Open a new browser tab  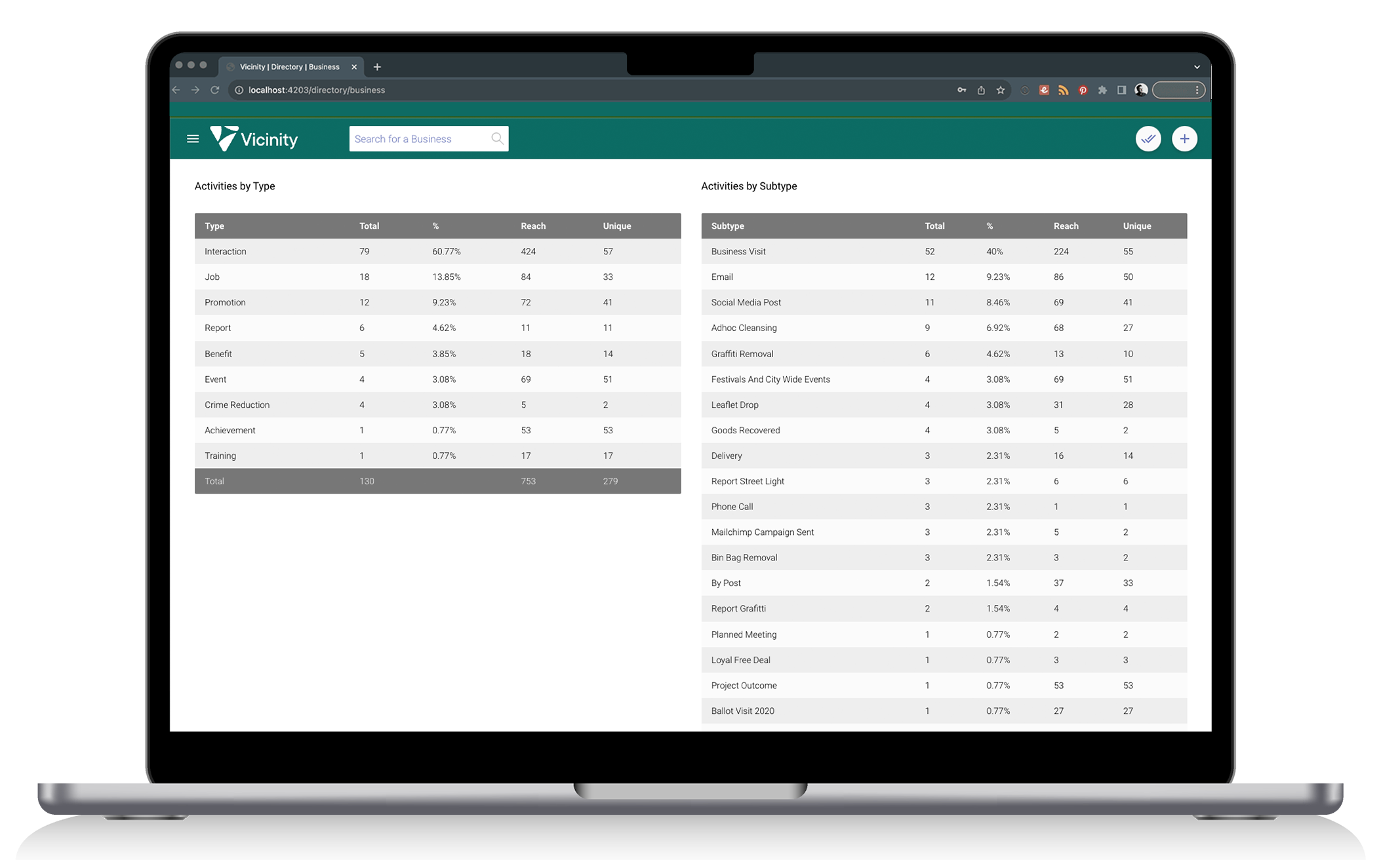[377, 67]
